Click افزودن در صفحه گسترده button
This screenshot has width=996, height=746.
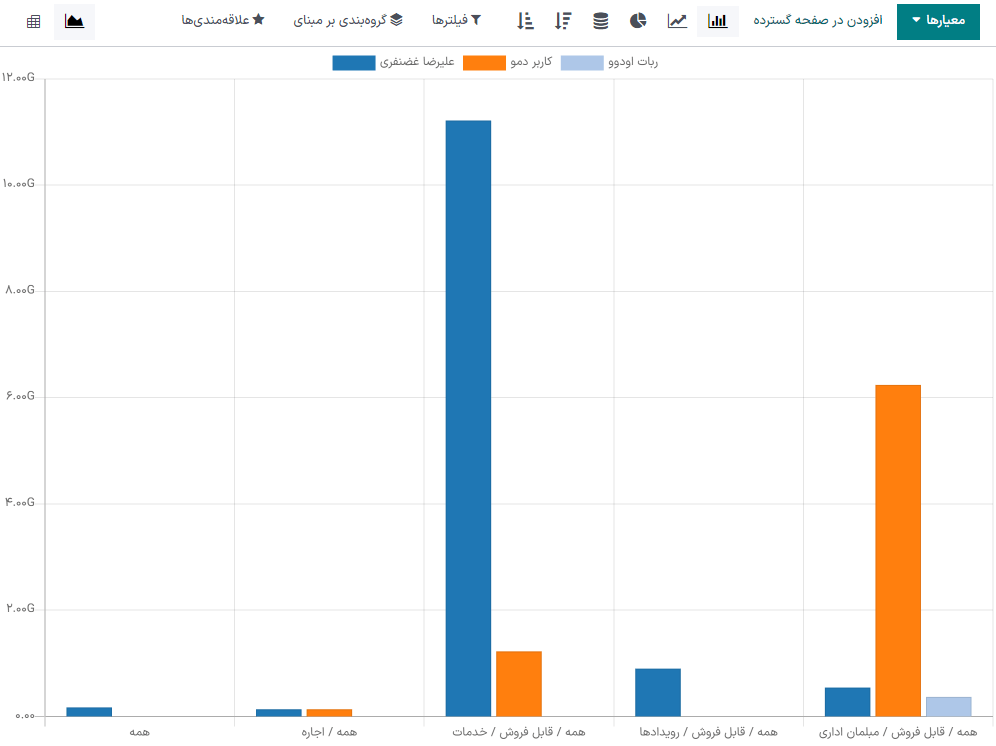[x=818, y=21]
